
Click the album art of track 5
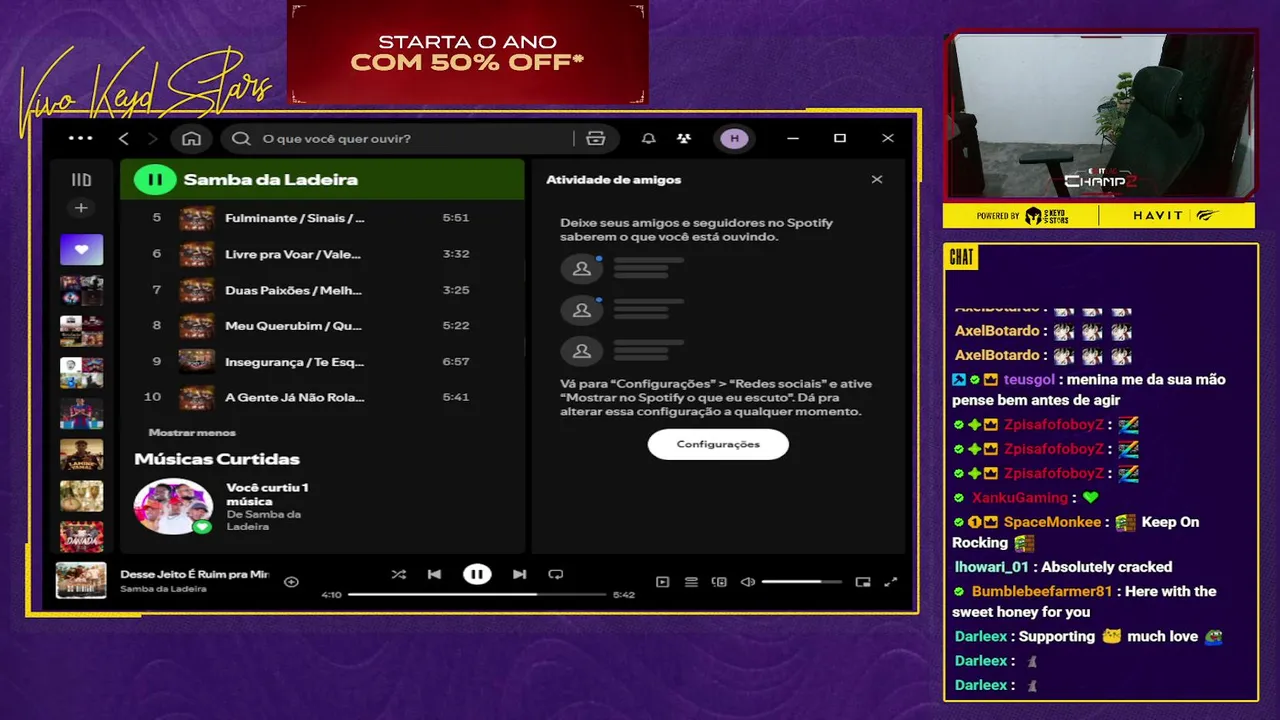tap(196, 218)
